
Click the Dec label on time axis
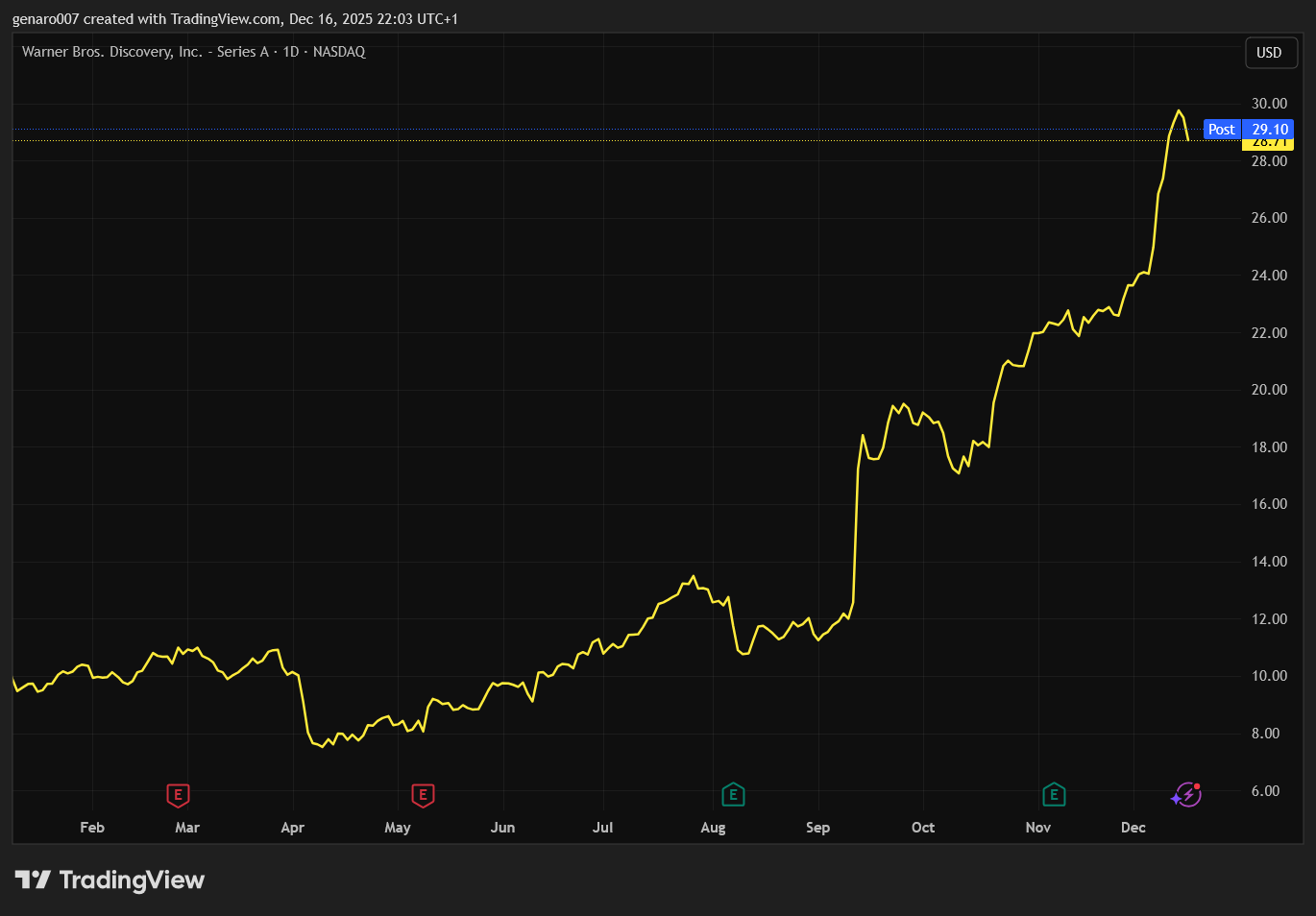point(1133,828)
